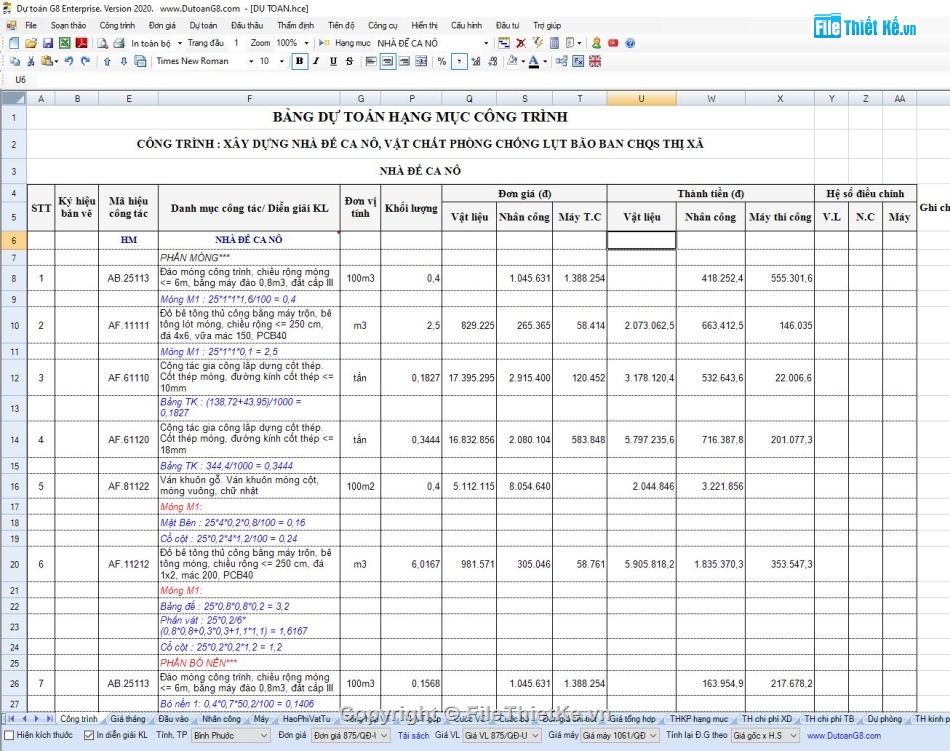
Task: Open the Giá máy 1061/QĐ dropdown
Action: [619, 735]
